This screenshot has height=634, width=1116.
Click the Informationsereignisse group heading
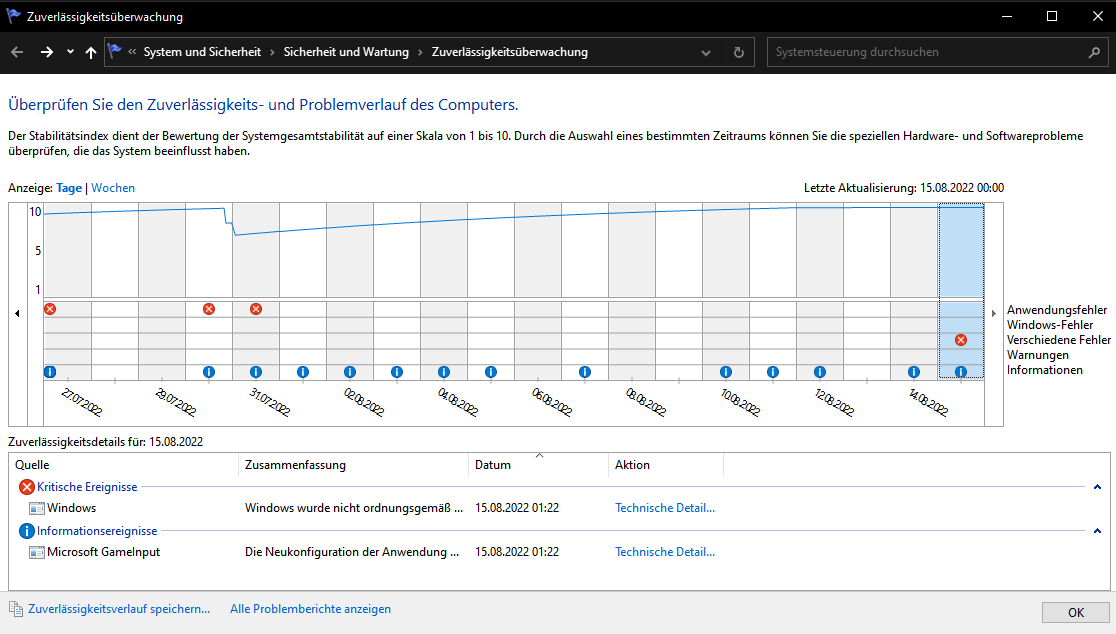coord(97,531)
